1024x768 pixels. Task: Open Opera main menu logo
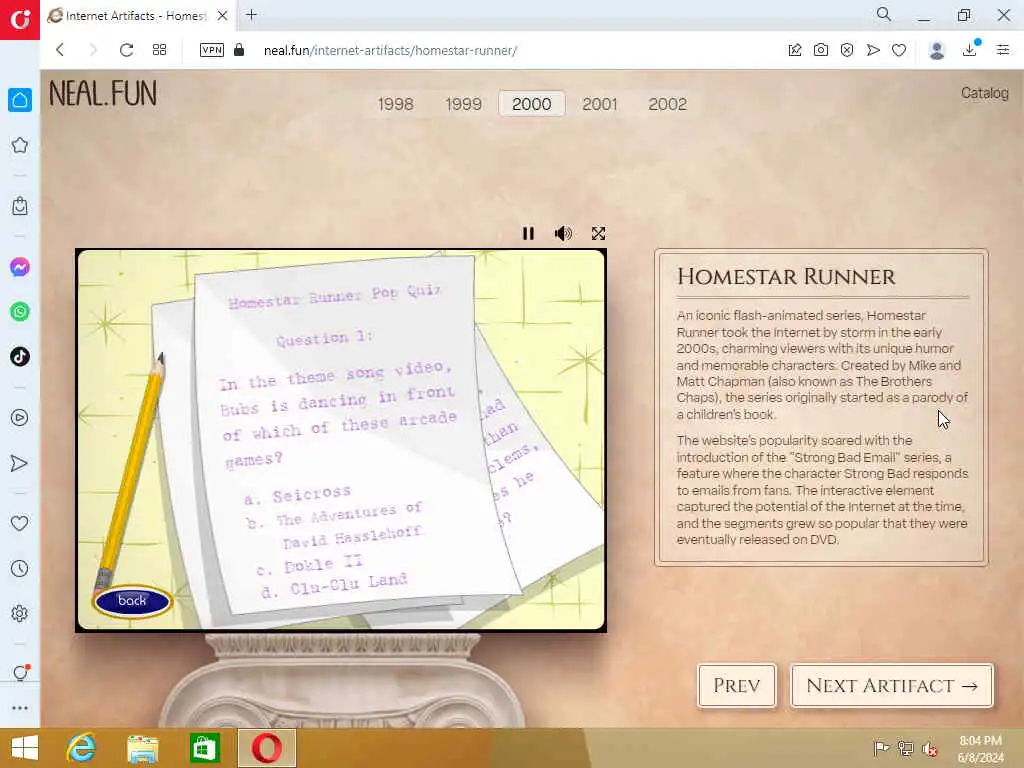coord(20,20)
